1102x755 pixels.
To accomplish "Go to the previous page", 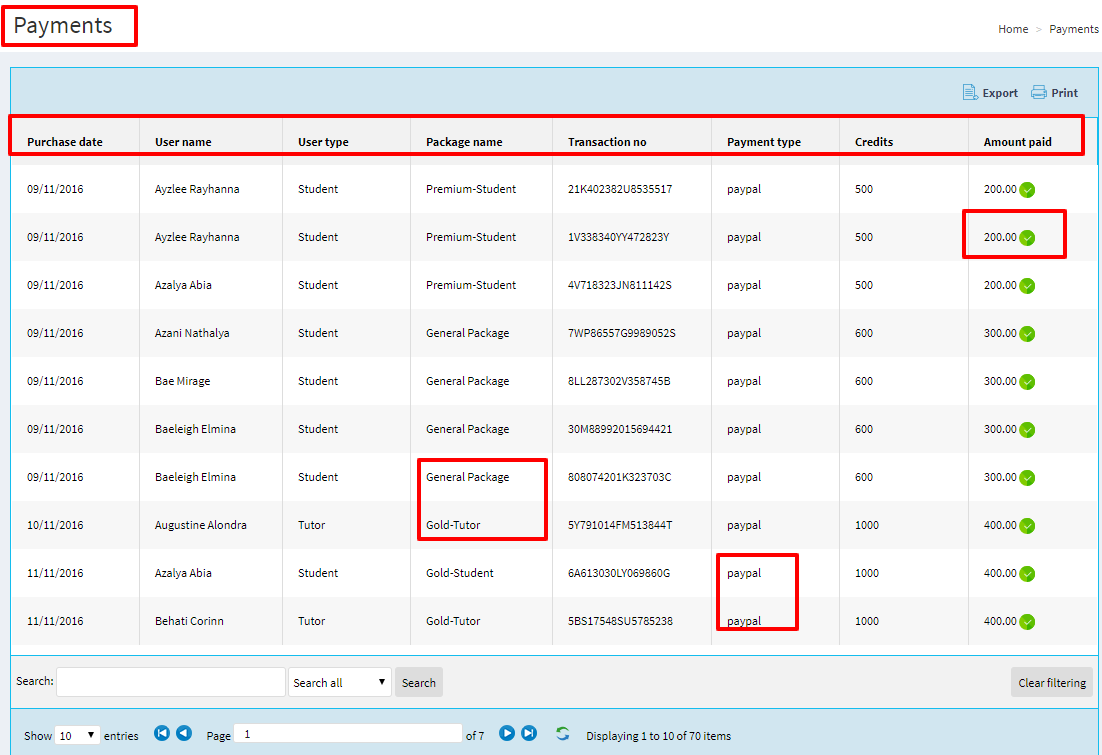I will coord(184,734).
